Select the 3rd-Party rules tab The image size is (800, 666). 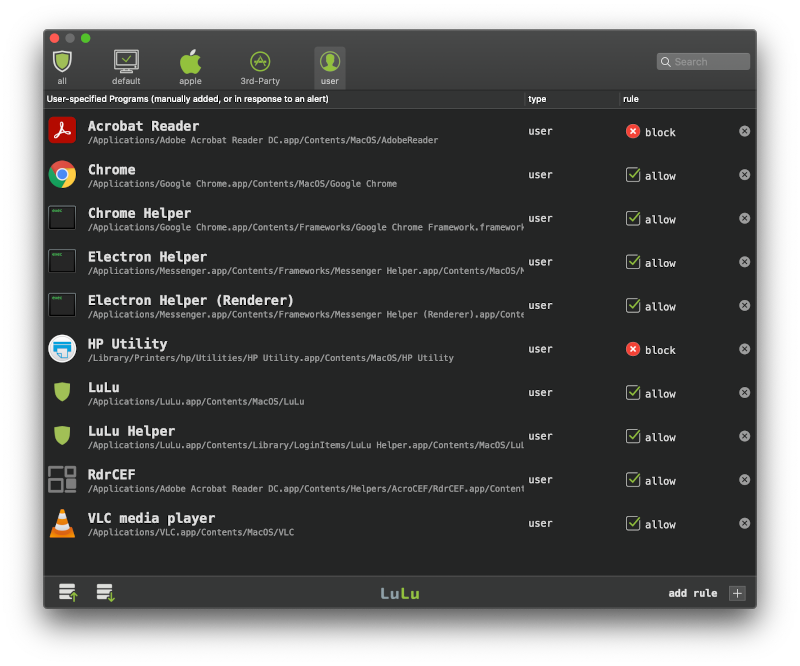260,67
